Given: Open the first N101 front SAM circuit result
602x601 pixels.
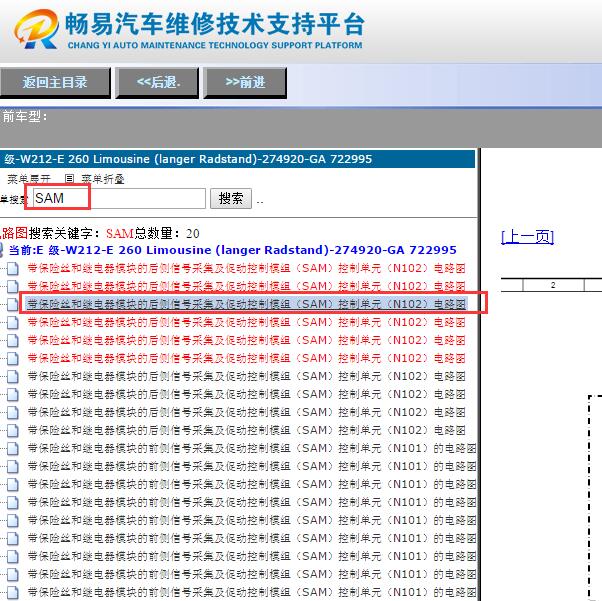Looking at the screenshot, I should (x=252, y=448).
